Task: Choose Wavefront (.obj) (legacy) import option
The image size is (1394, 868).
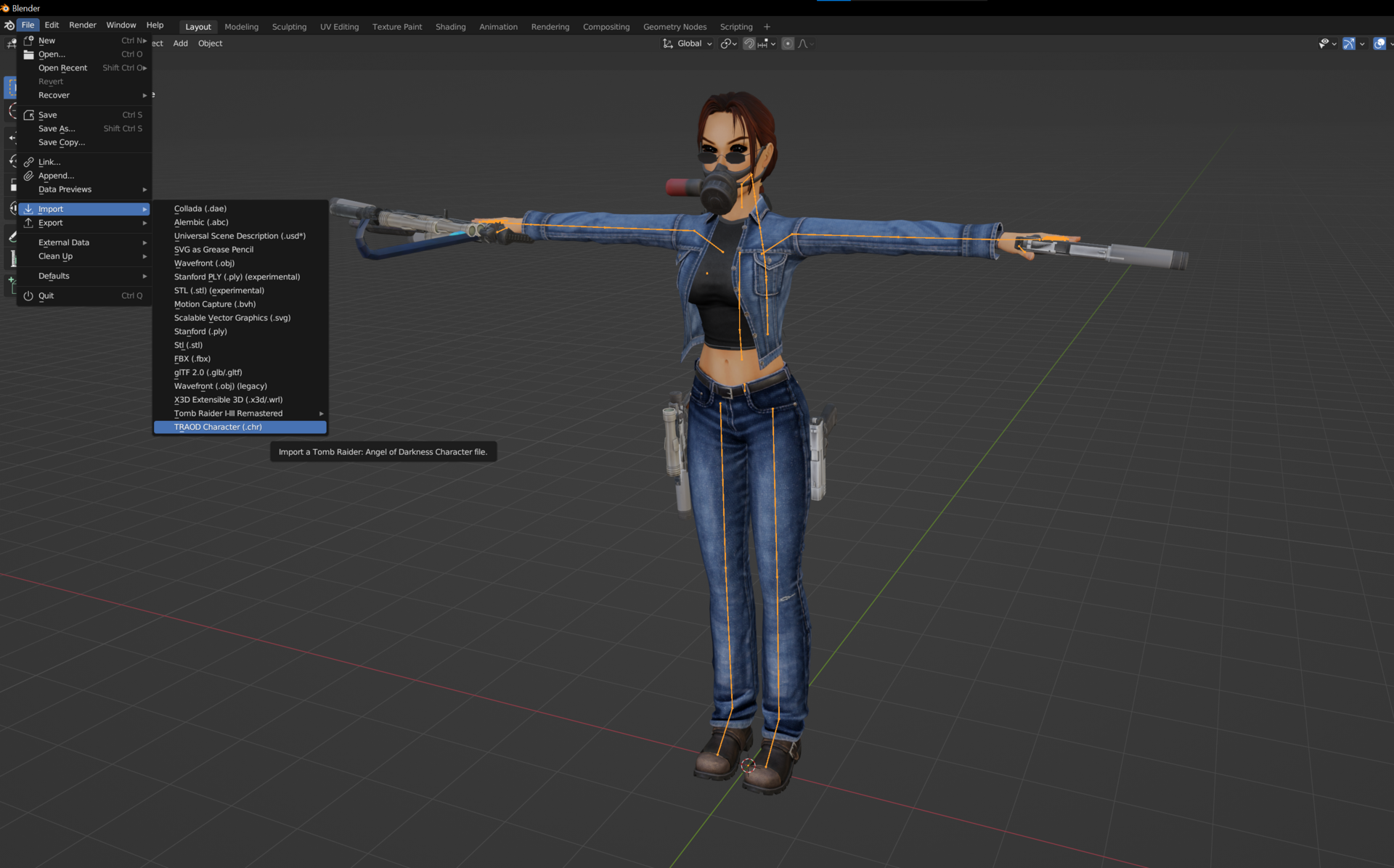Action: click(x=240, y=386)
